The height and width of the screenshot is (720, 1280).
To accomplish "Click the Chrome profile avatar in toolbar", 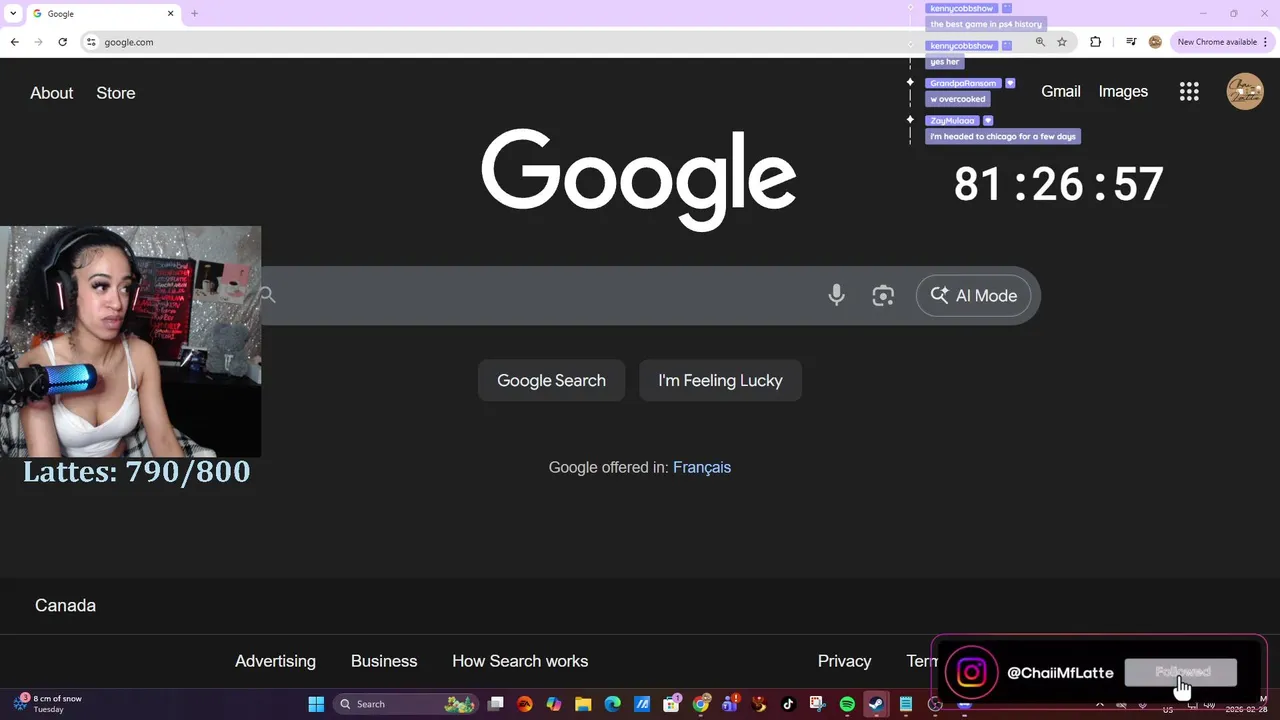I will click(x=1155, y=42).
